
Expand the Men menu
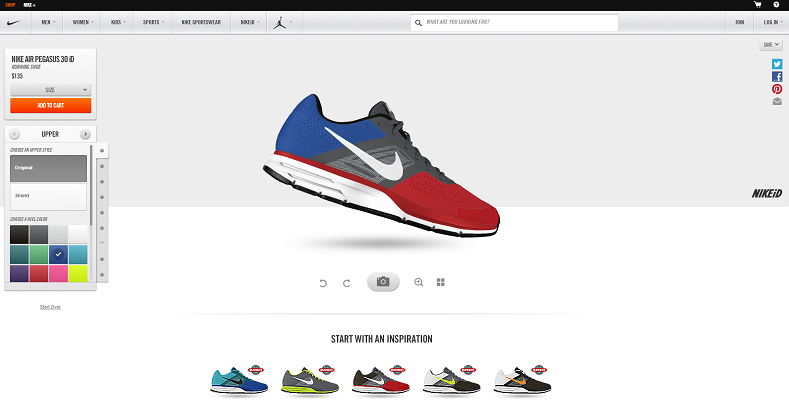(48, 22)
